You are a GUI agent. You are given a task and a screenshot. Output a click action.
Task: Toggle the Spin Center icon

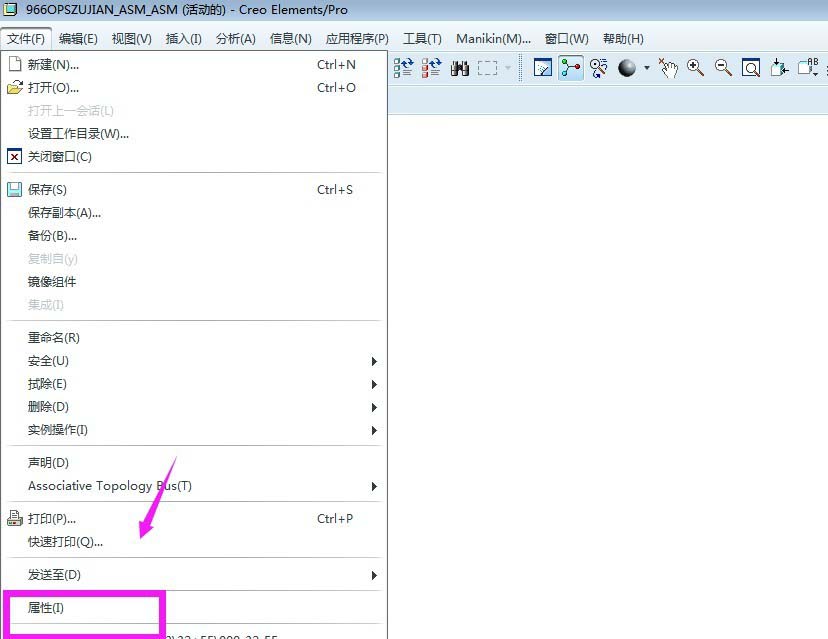pyautogui.click(x=570, y=68)
